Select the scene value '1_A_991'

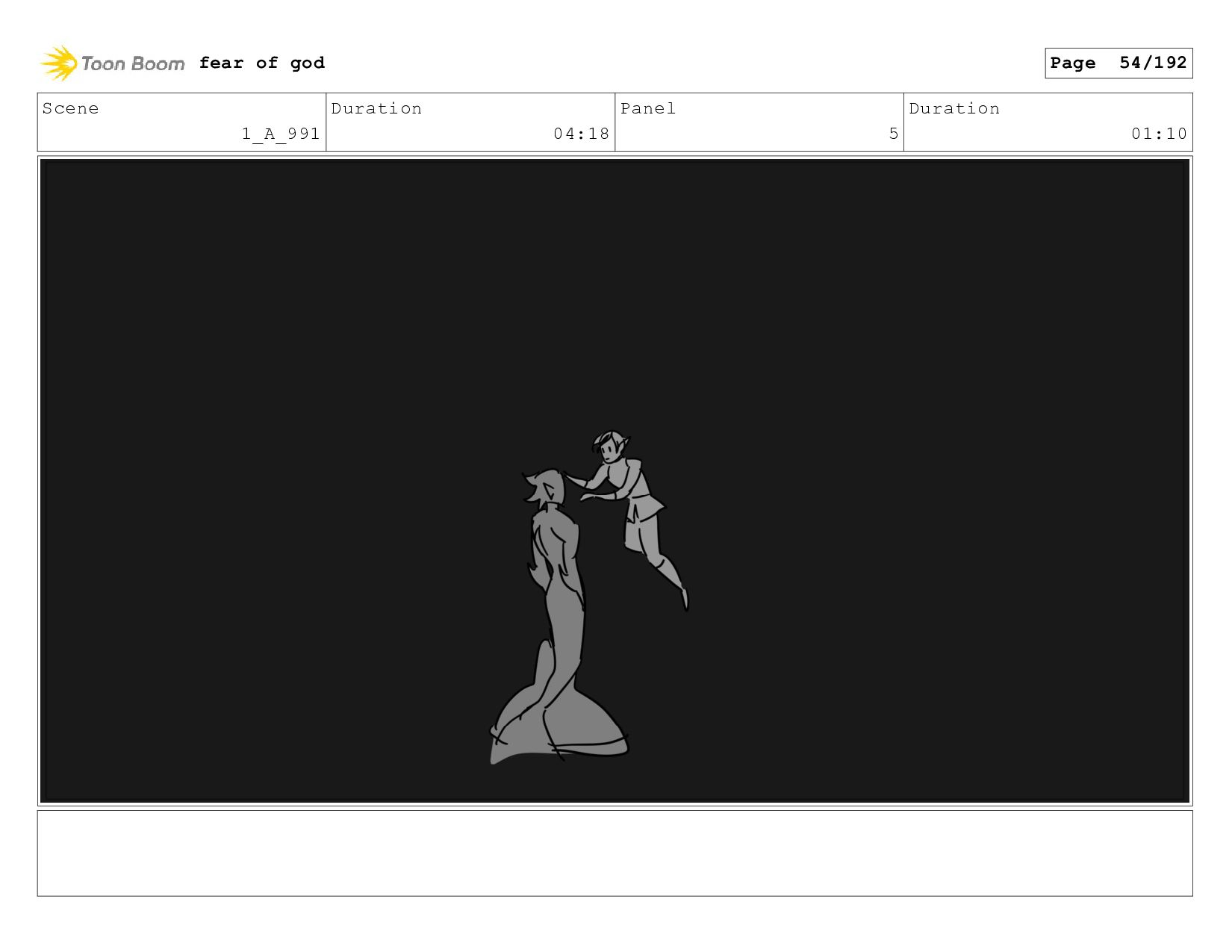tap(281, 134)
